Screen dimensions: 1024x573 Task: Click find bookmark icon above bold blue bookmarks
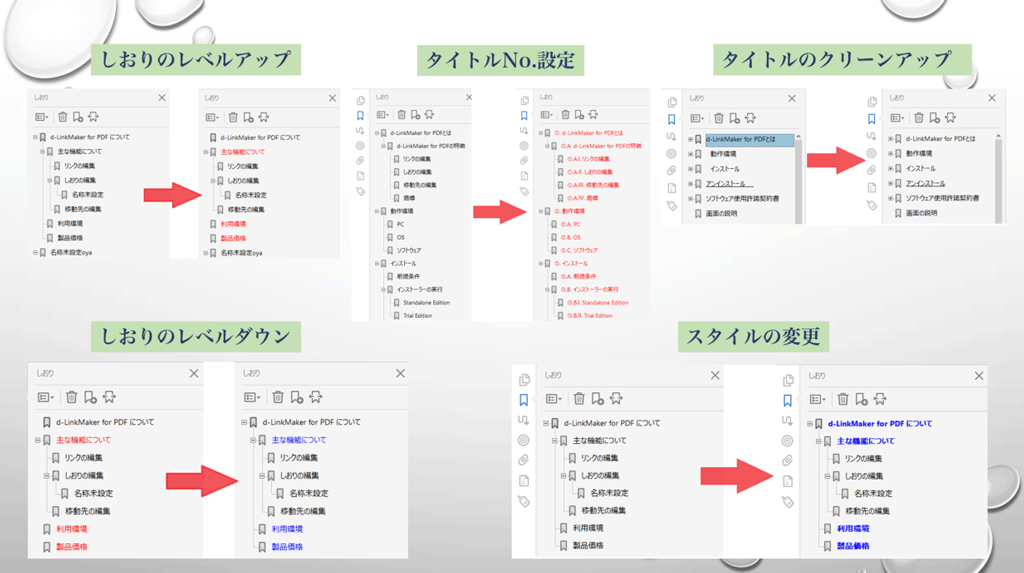[881, 399]
